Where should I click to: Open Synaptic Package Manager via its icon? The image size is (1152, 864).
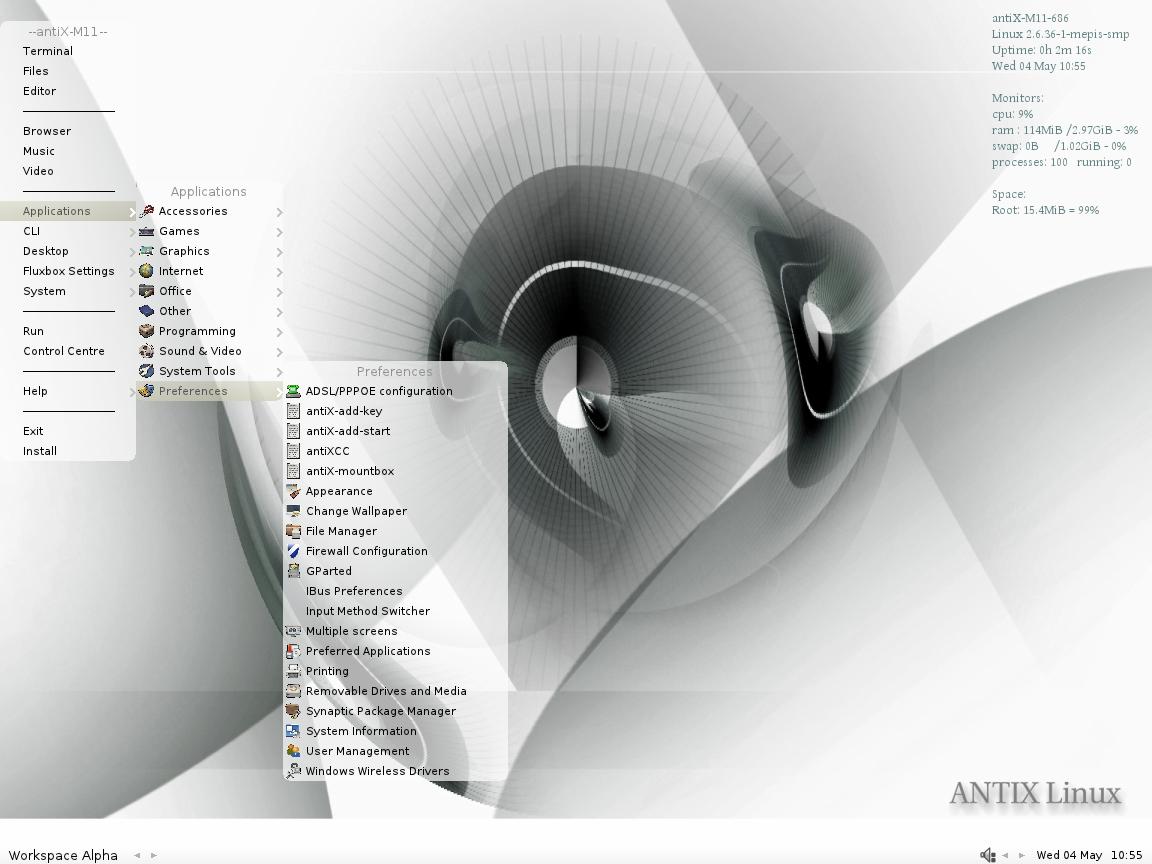pyautogui.click(x=293, y=711)
